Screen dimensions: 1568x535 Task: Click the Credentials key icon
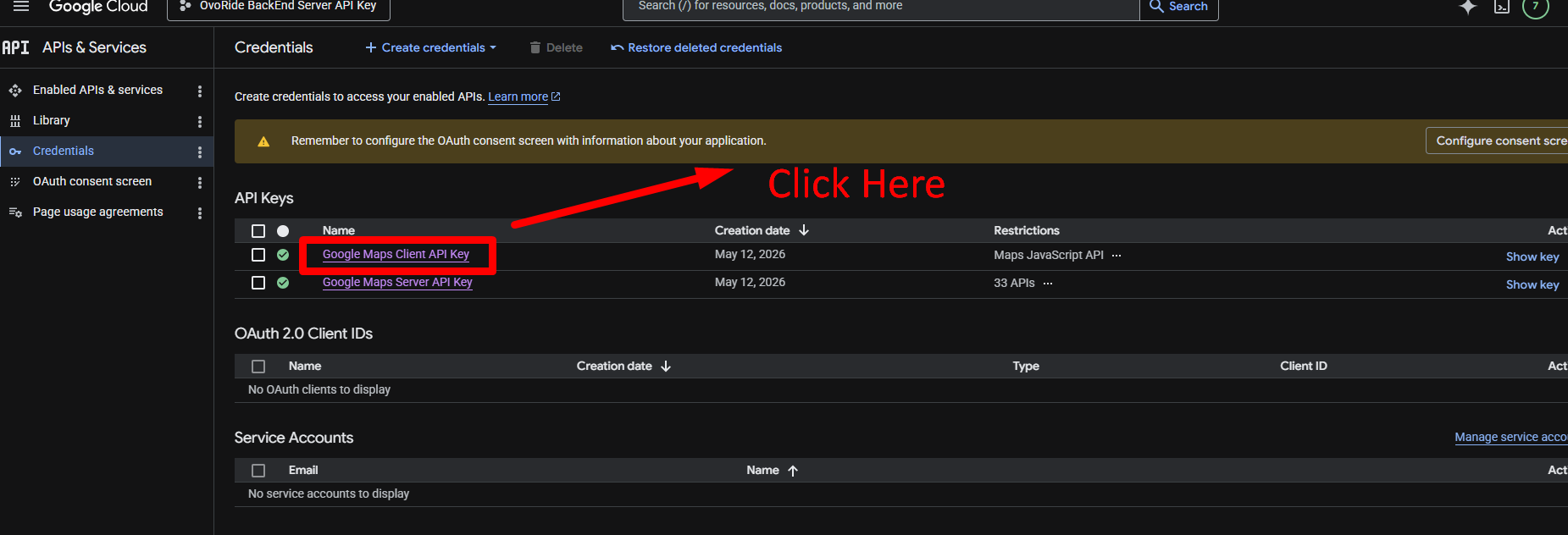click(x=15, y=152)
